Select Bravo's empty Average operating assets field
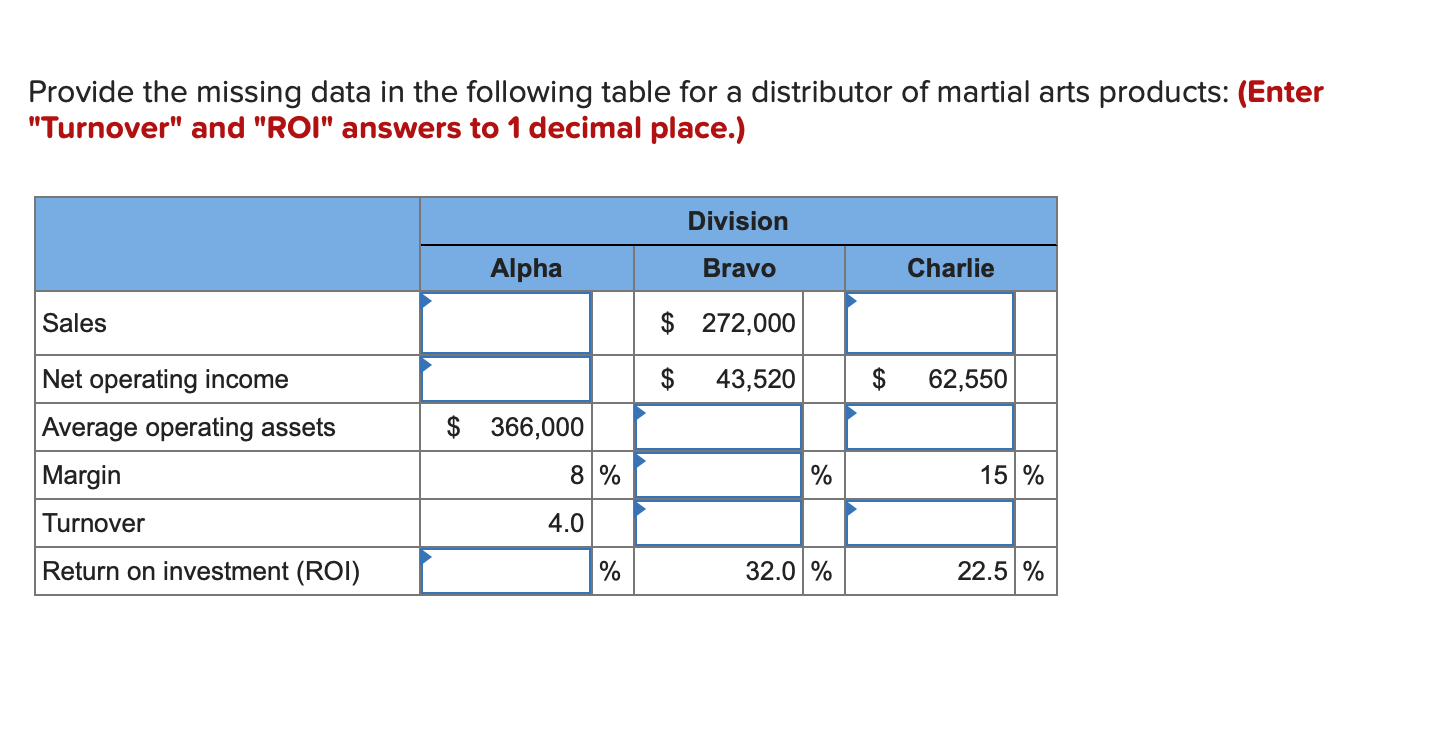 coord(718,426)
